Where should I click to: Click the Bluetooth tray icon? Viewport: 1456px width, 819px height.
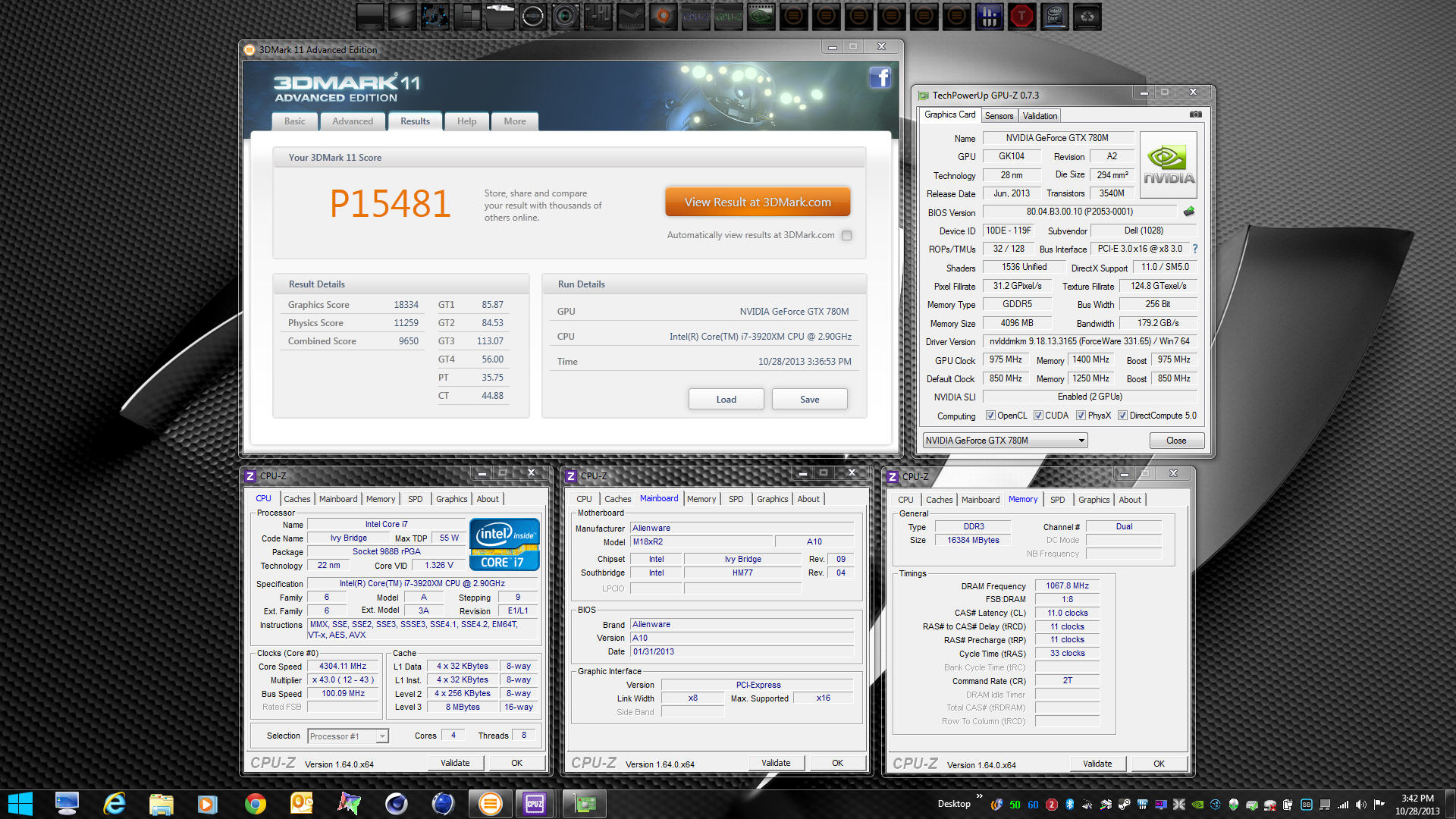[x=1070, y=805]
